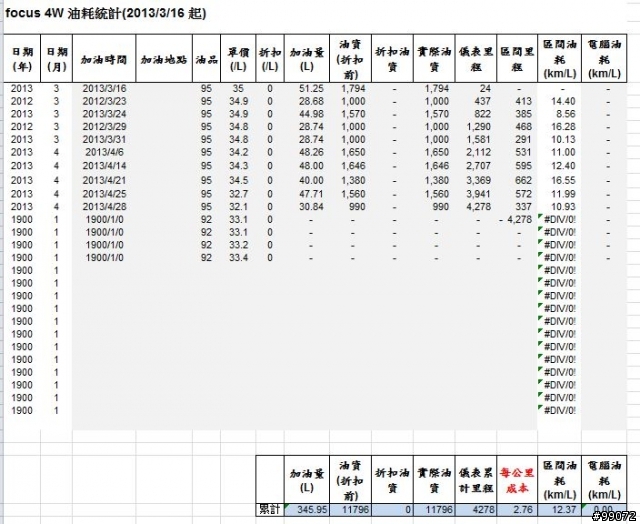Image resolution: width=640 pixels, height=524 pixels.
Task: Select total fuel cell 345.95
Action: tap(307, 509)
